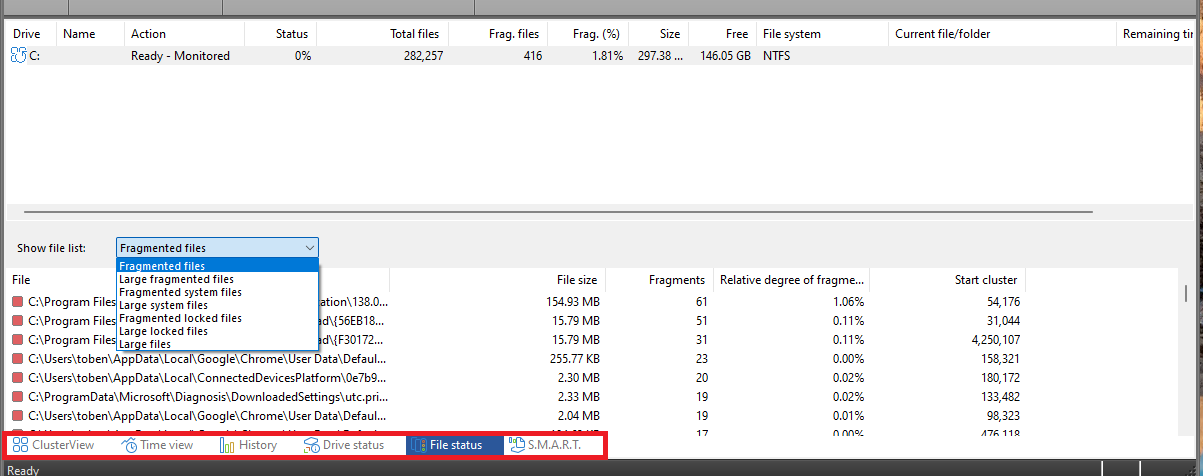This screenshot has height=476, width=1203.
Task: Click the 1.81% fragmentation value
Action: 606,56
